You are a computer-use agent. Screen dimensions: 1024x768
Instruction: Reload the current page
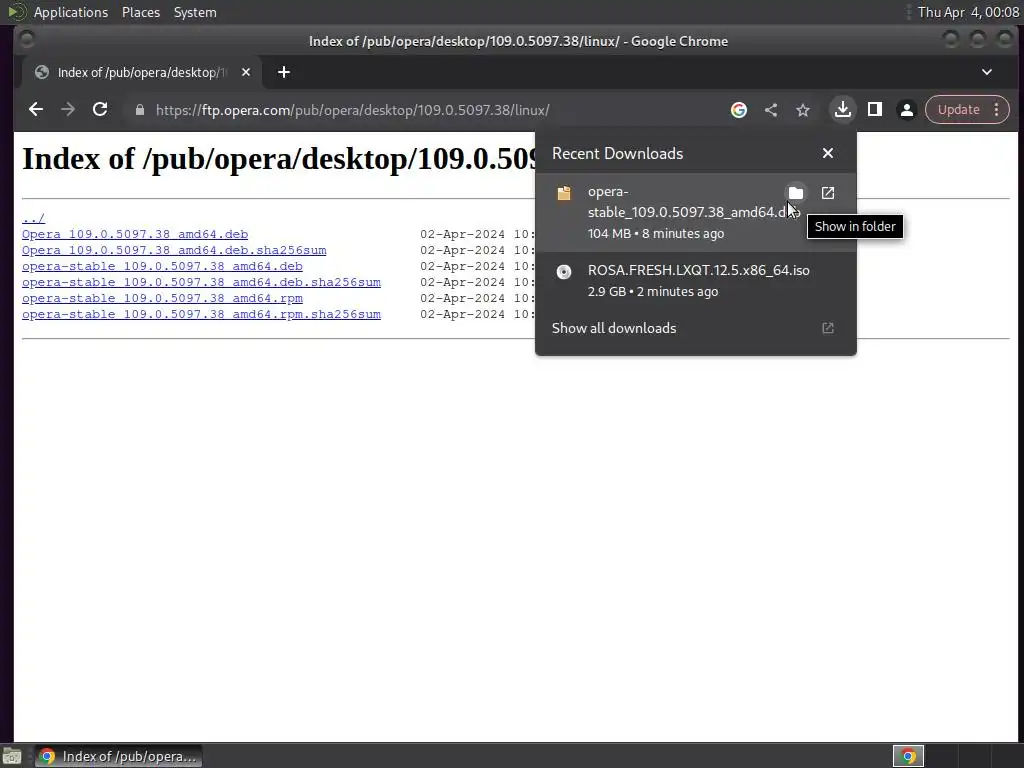point(100,110)
